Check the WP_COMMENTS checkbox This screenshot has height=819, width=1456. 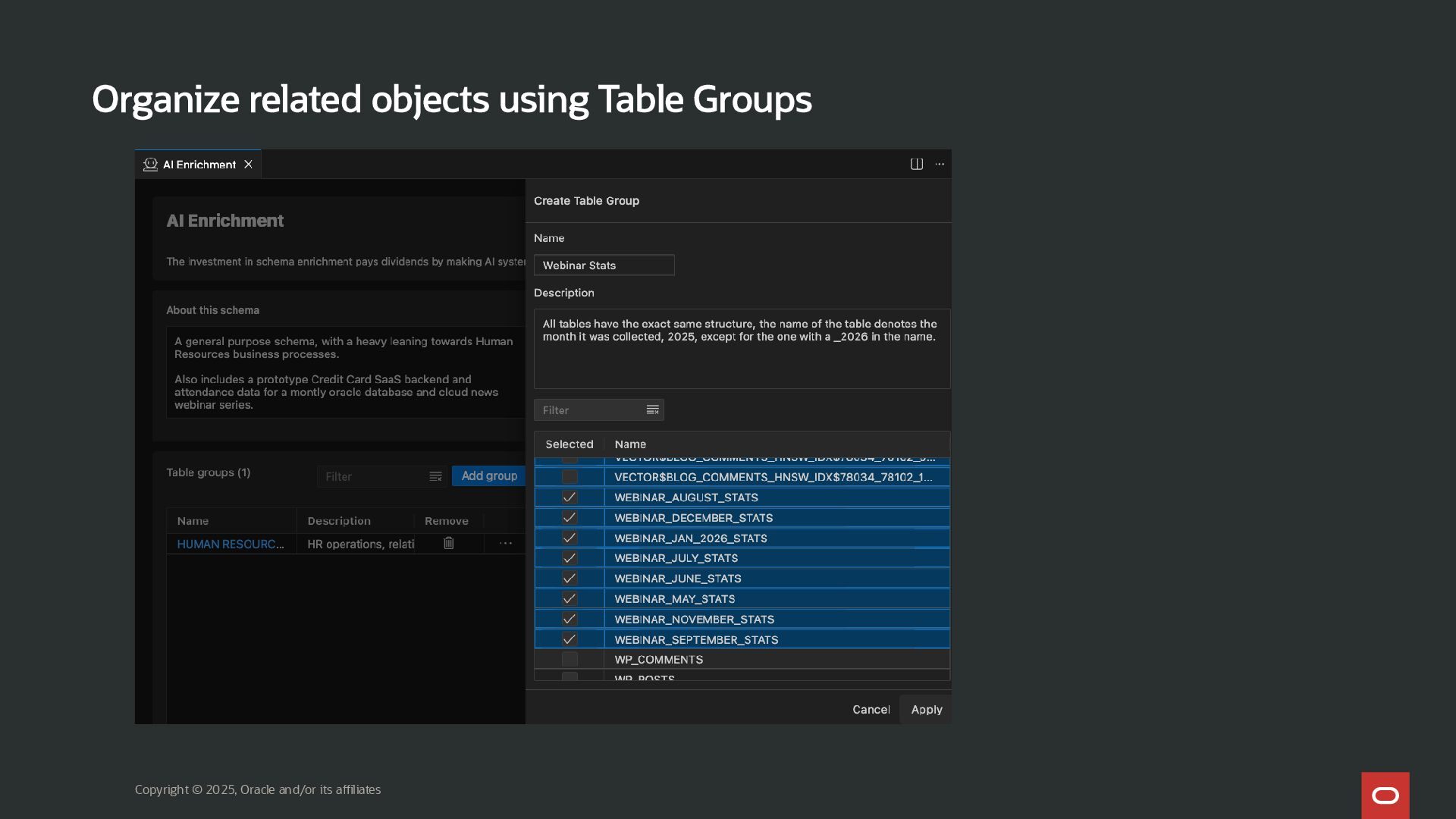click(x=570, y=660)
